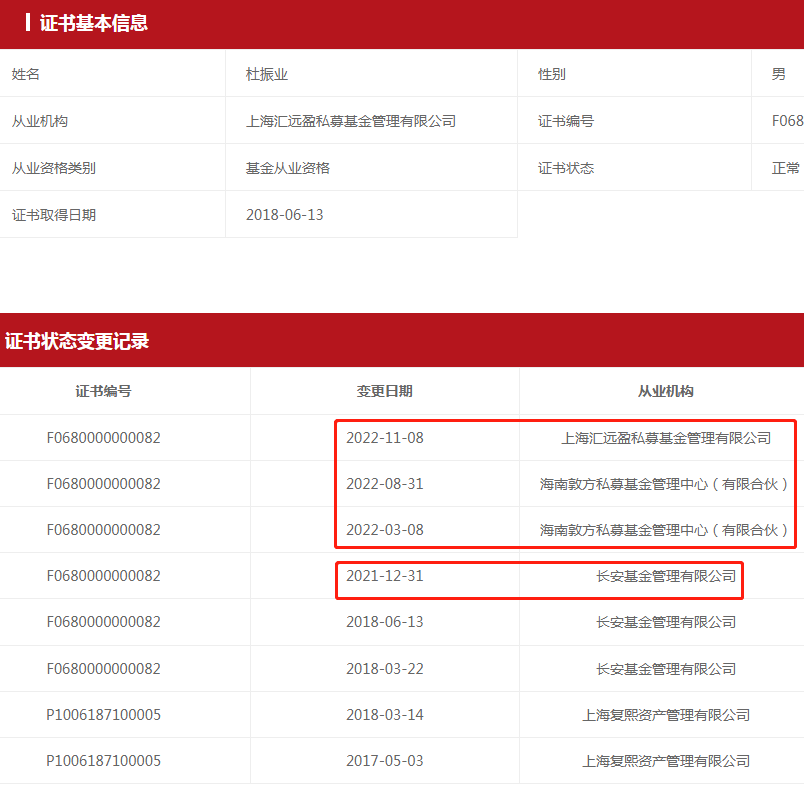Click P1006187100005 in the 2018-03-14 row
The image size is (804, 791).
[x=104, y=715]
